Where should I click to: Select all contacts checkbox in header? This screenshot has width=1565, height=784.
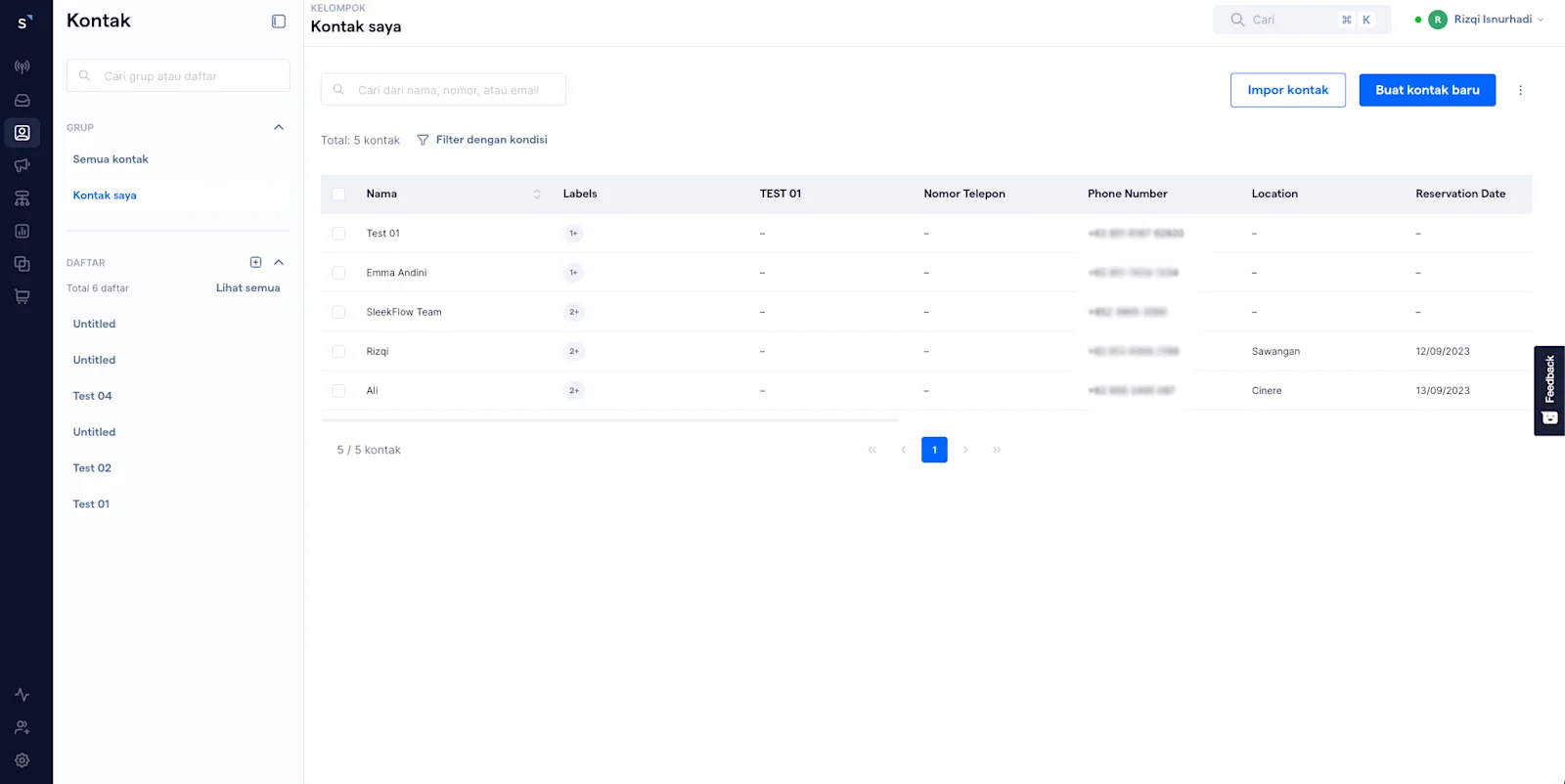coord(338,194)
